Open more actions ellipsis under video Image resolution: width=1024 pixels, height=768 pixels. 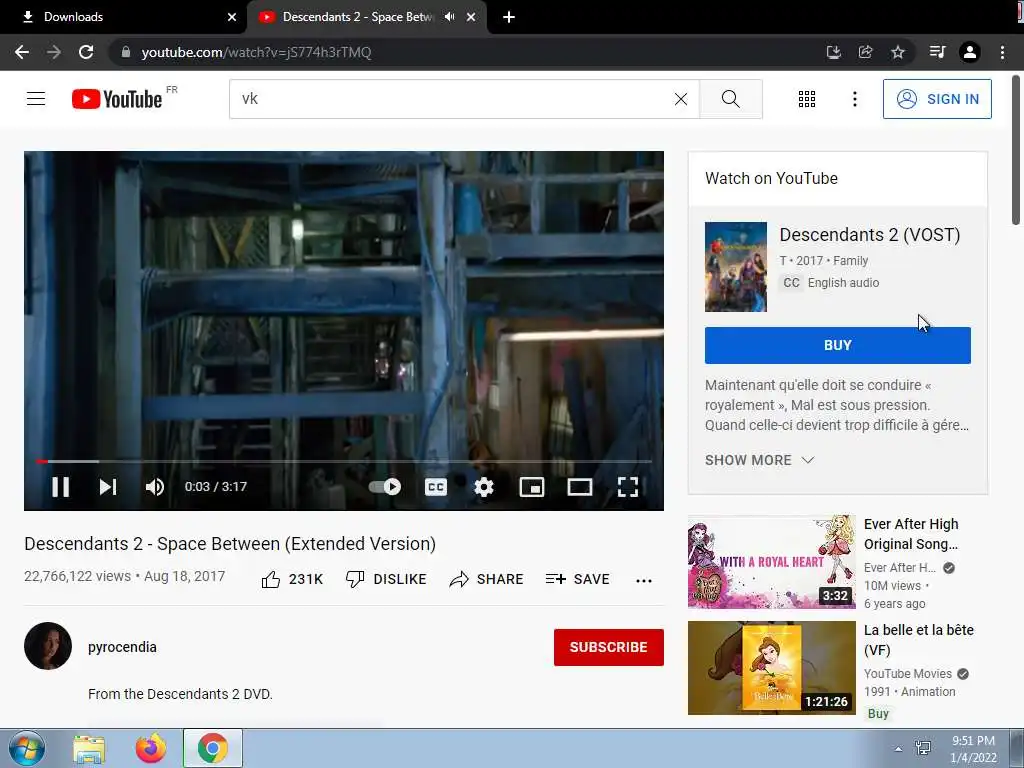[x=644, y=580]
